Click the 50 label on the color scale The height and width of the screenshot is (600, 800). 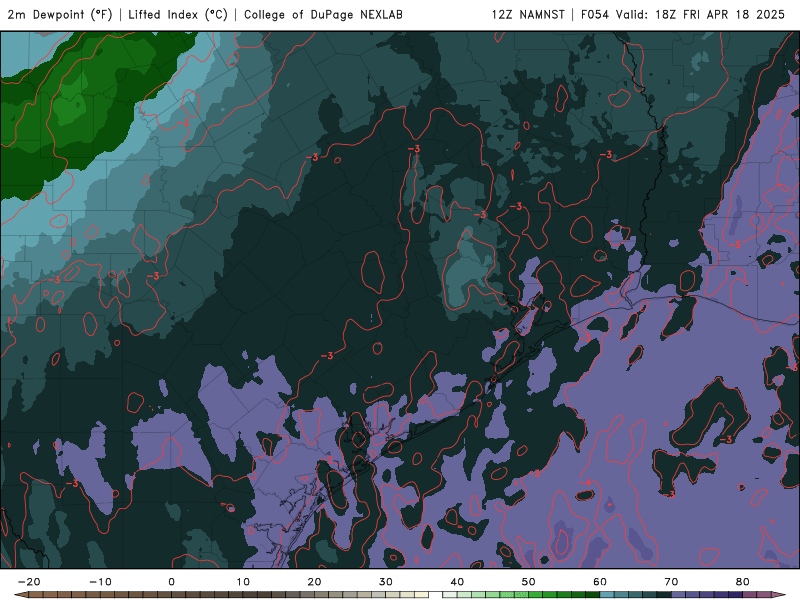529,582
